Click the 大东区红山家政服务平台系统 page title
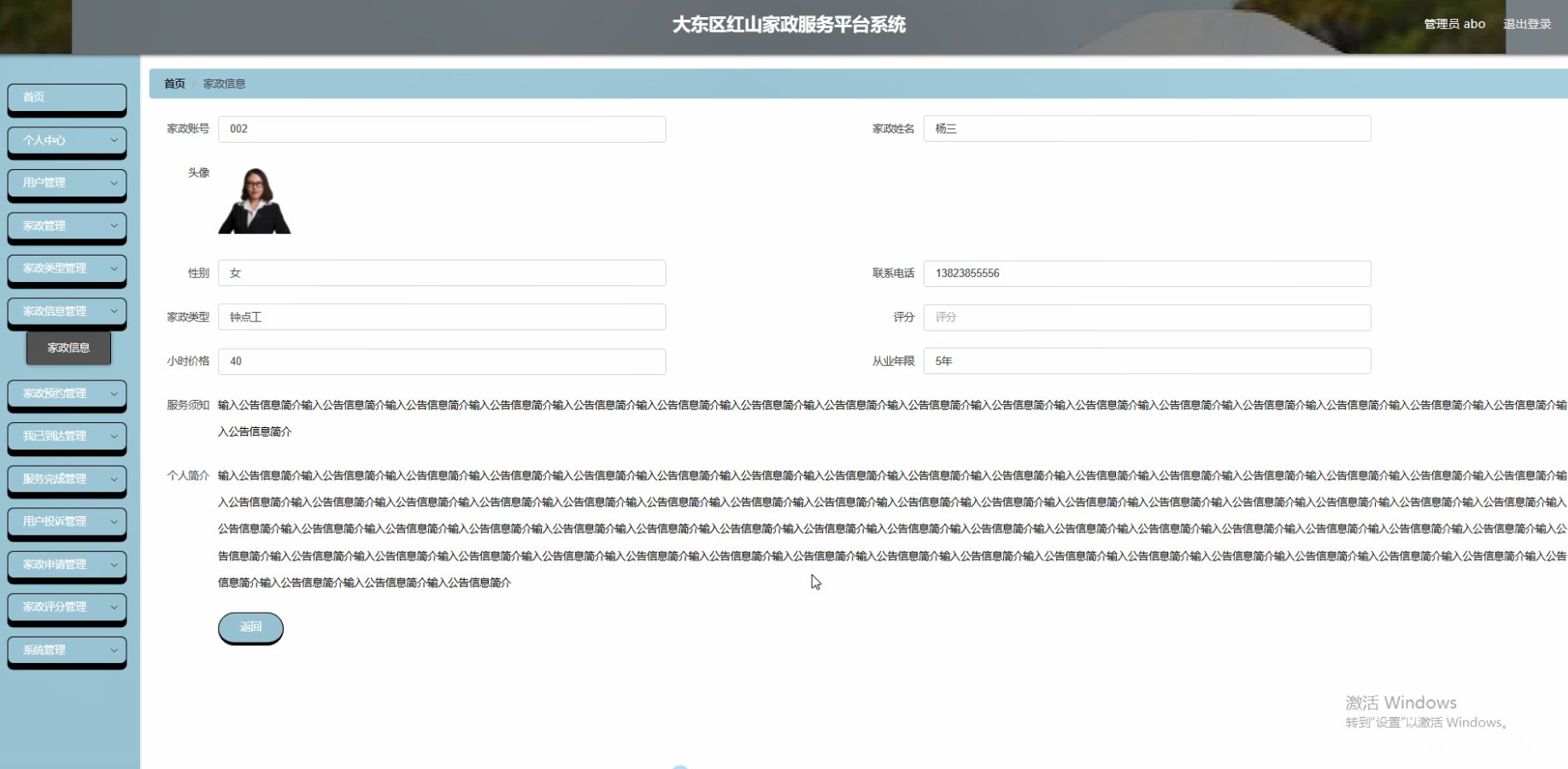 pyautogui.click(x=789, y=25)
